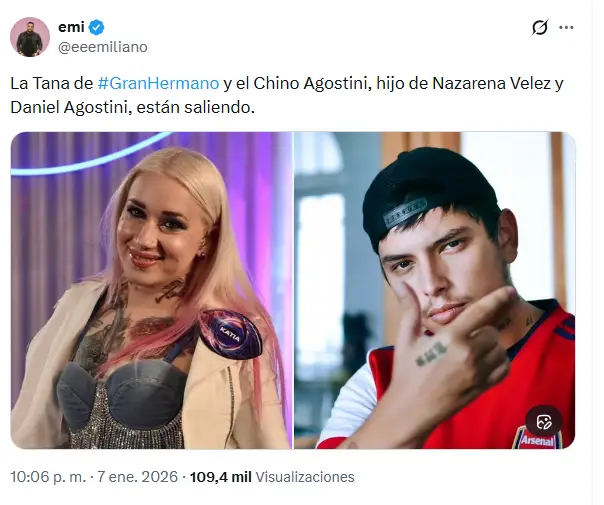Open the emi profile avatar
This screenshot has width=604, height=505.
pyautogui.click(x=30, y=37)
